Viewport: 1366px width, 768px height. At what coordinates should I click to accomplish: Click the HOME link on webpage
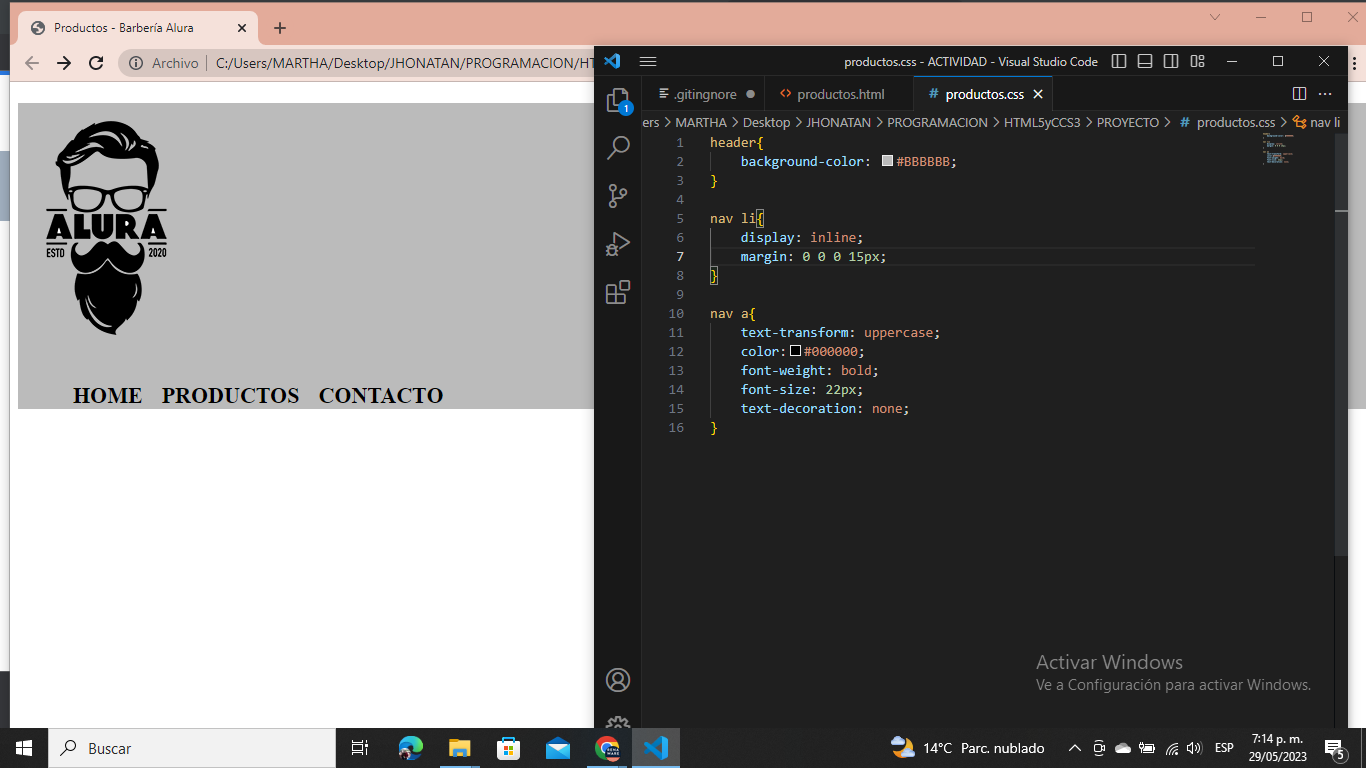107,395
